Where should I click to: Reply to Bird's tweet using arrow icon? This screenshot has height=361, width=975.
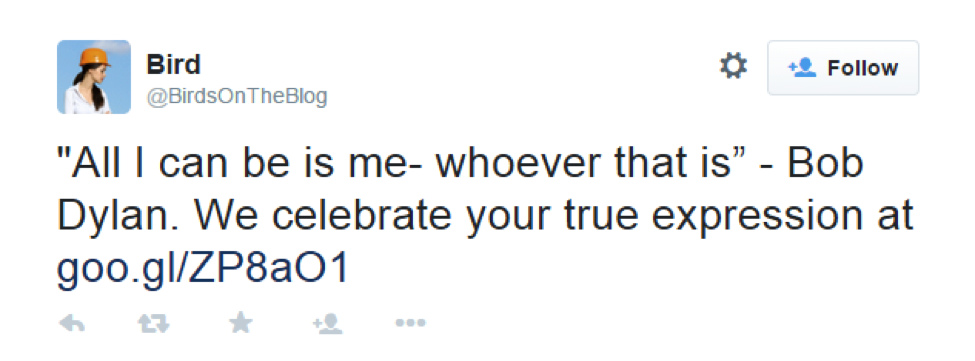(x=72, y=323)
